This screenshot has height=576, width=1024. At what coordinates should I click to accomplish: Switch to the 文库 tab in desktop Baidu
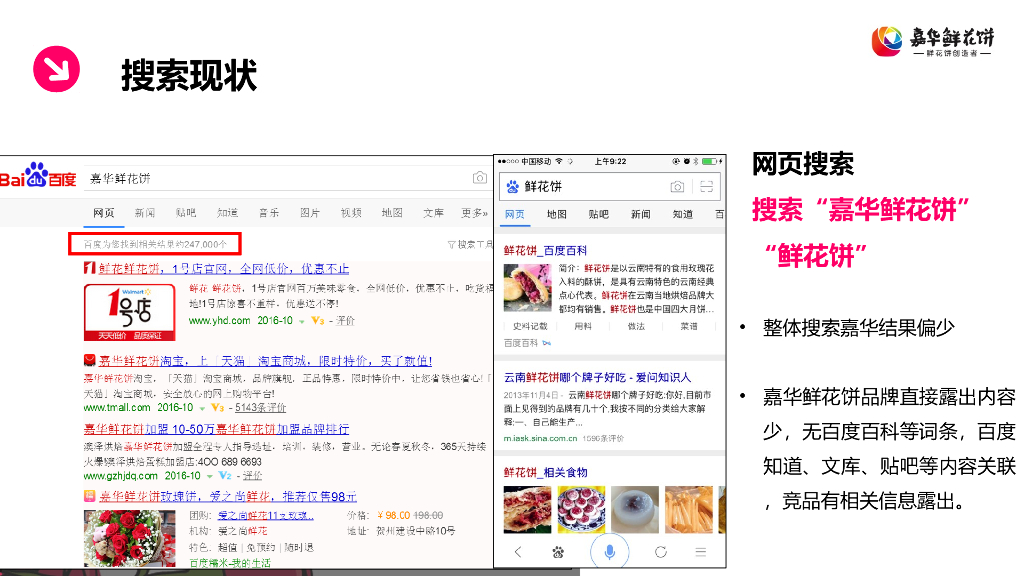[x=433, y=213]
